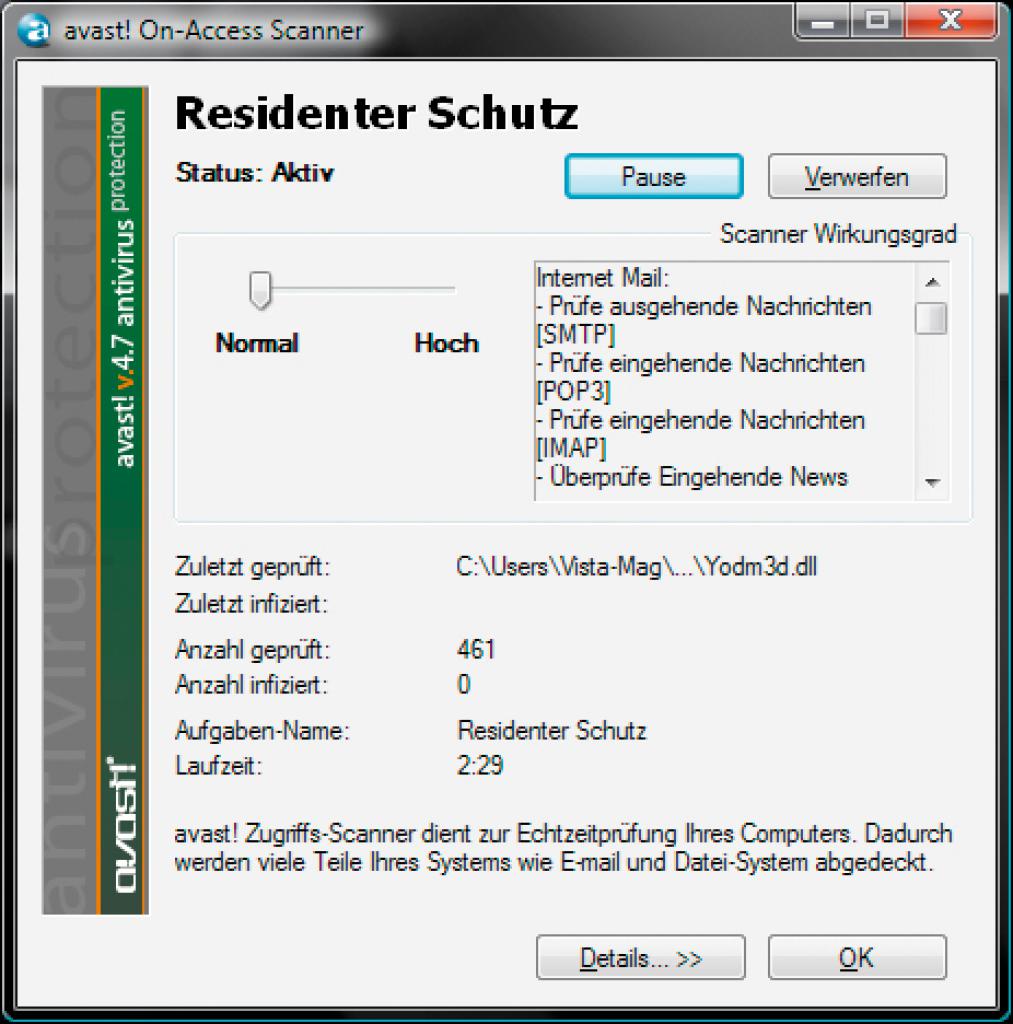
Task: Click the list scrollbar thumb
Action: point(931,318)
